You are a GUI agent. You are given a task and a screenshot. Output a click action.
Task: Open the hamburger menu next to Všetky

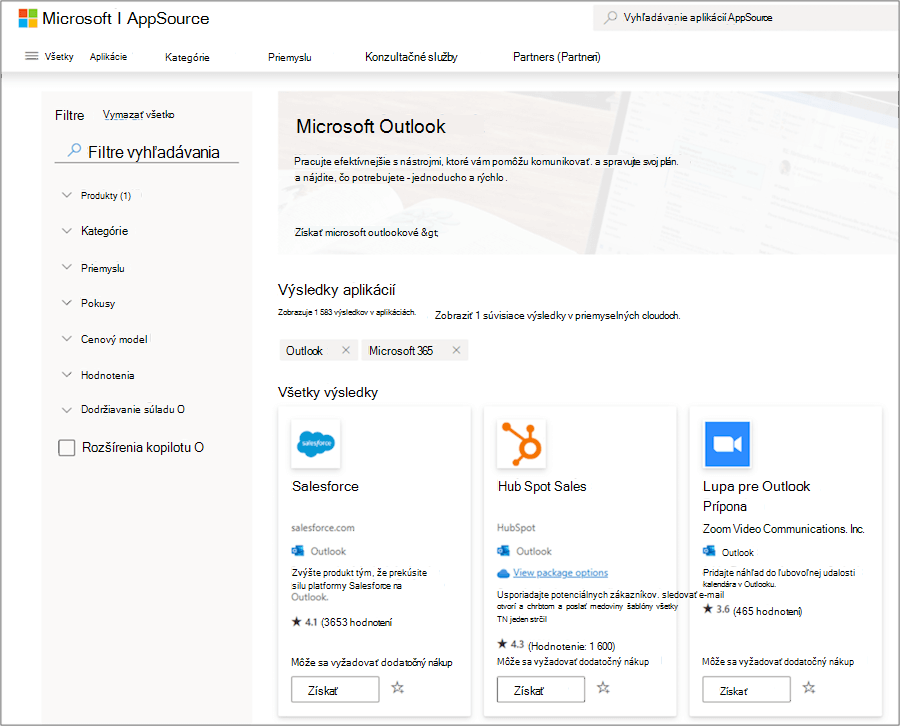[32, 56]
